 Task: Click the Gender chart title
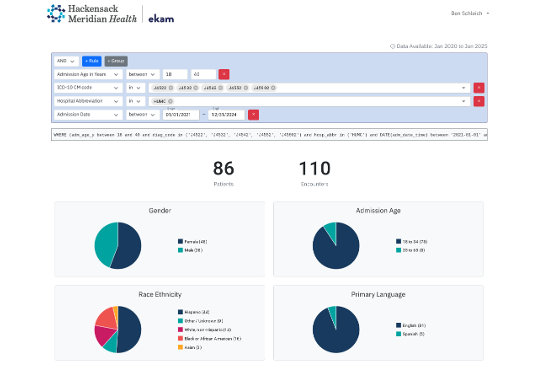160,210
